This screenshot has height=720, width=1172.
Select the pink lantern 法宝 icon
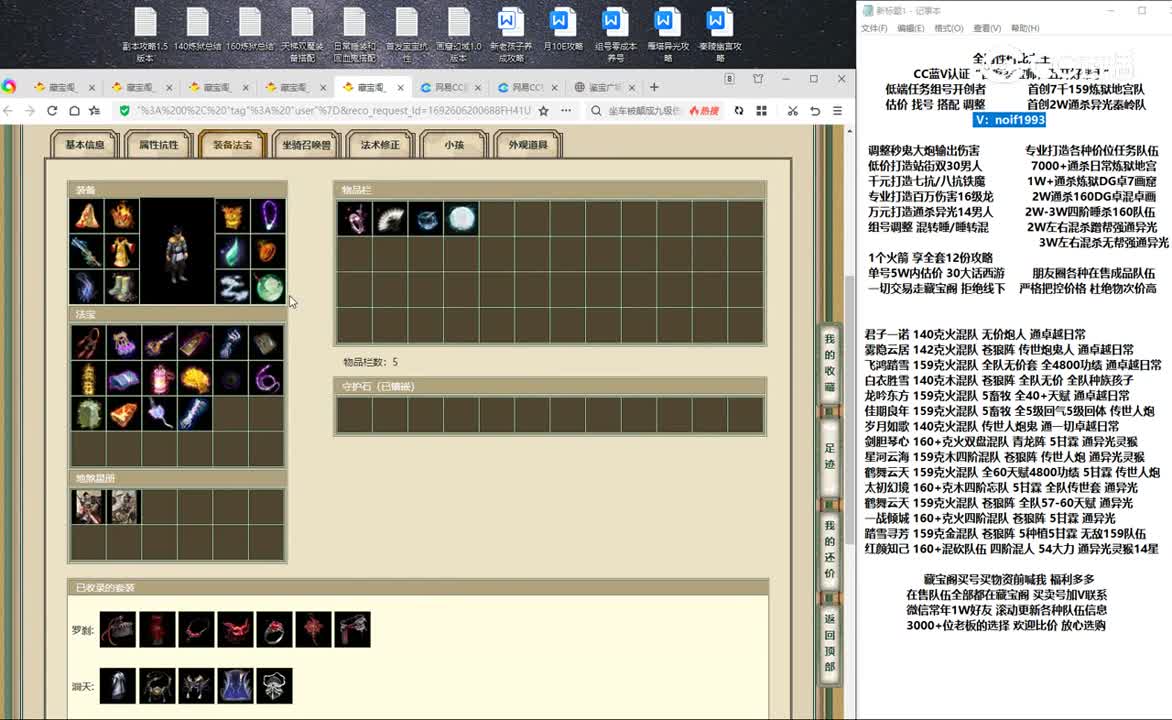coord(159,379)
